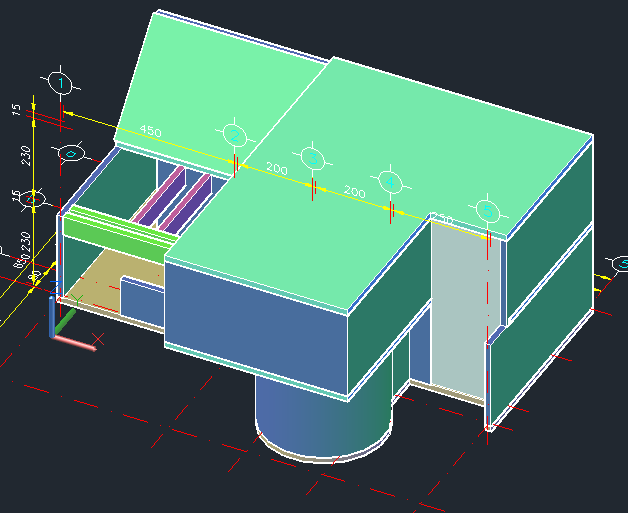The height and width of the screenshot is (513, 628).
Task: Select the 450 dimension text
Action: (150, 132)
